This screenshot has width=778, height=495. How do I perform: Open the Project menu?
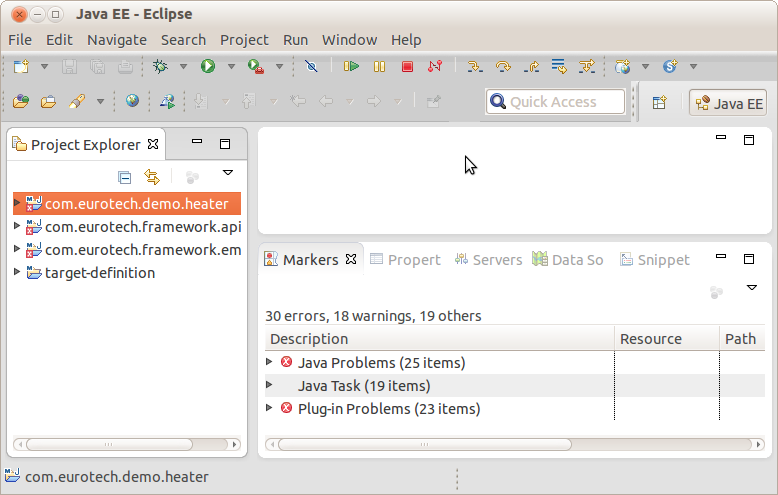tap(245, 40)
